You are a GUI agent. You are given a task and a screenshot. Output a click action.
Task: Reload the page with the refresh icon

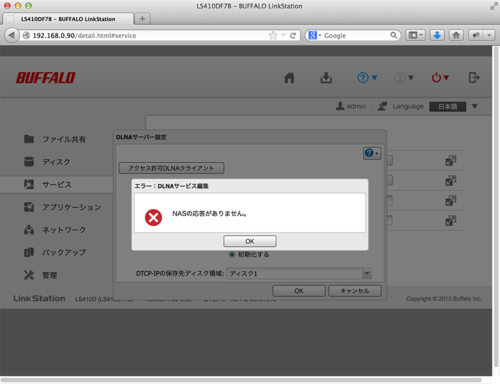(293, 35)
